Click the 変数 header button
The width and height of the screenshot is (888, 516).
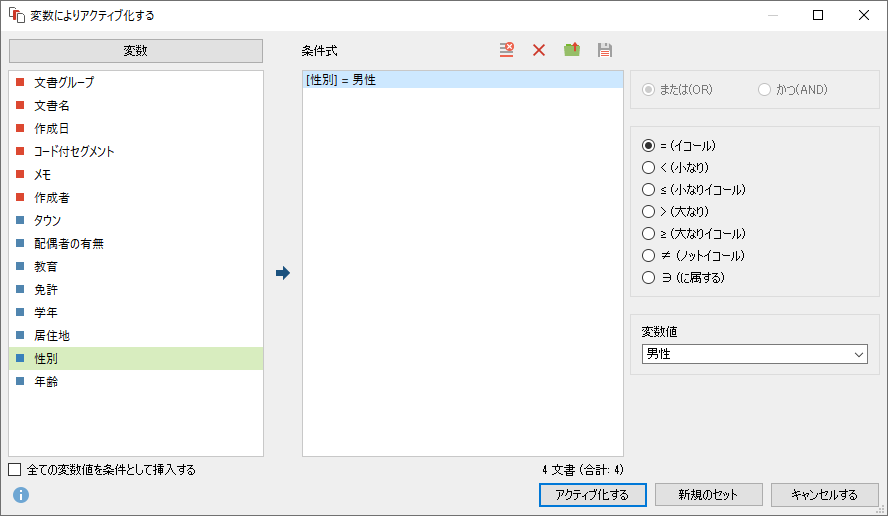click(136, 51)
